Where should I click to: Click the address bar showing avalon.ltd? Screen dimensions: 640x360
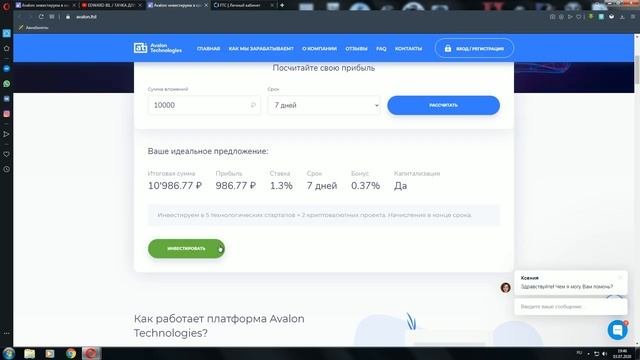[86, 17]
